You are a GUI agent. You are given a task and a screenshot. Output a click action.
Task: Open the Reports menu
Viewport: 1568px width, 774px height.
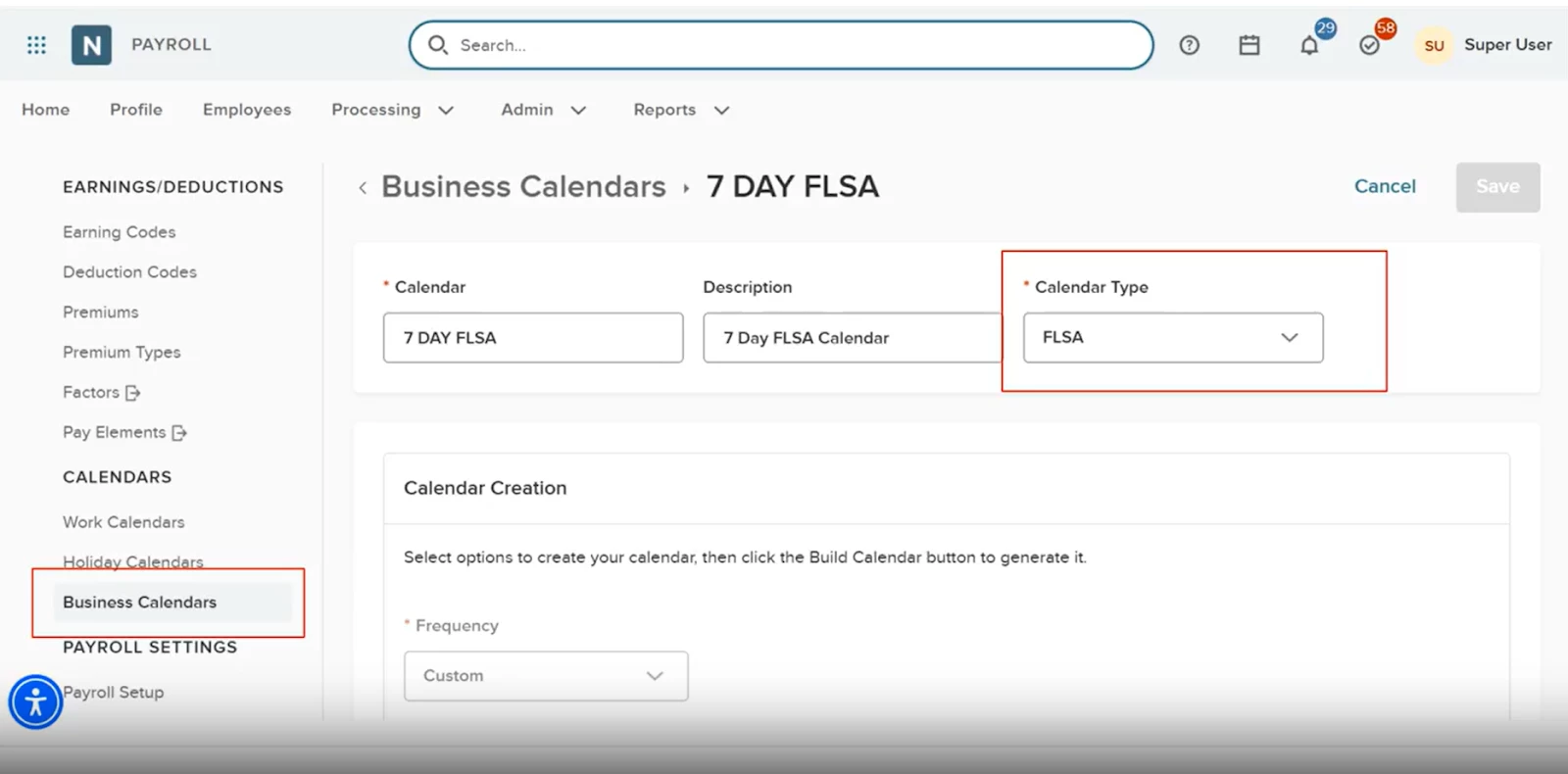tap(681, 110)
